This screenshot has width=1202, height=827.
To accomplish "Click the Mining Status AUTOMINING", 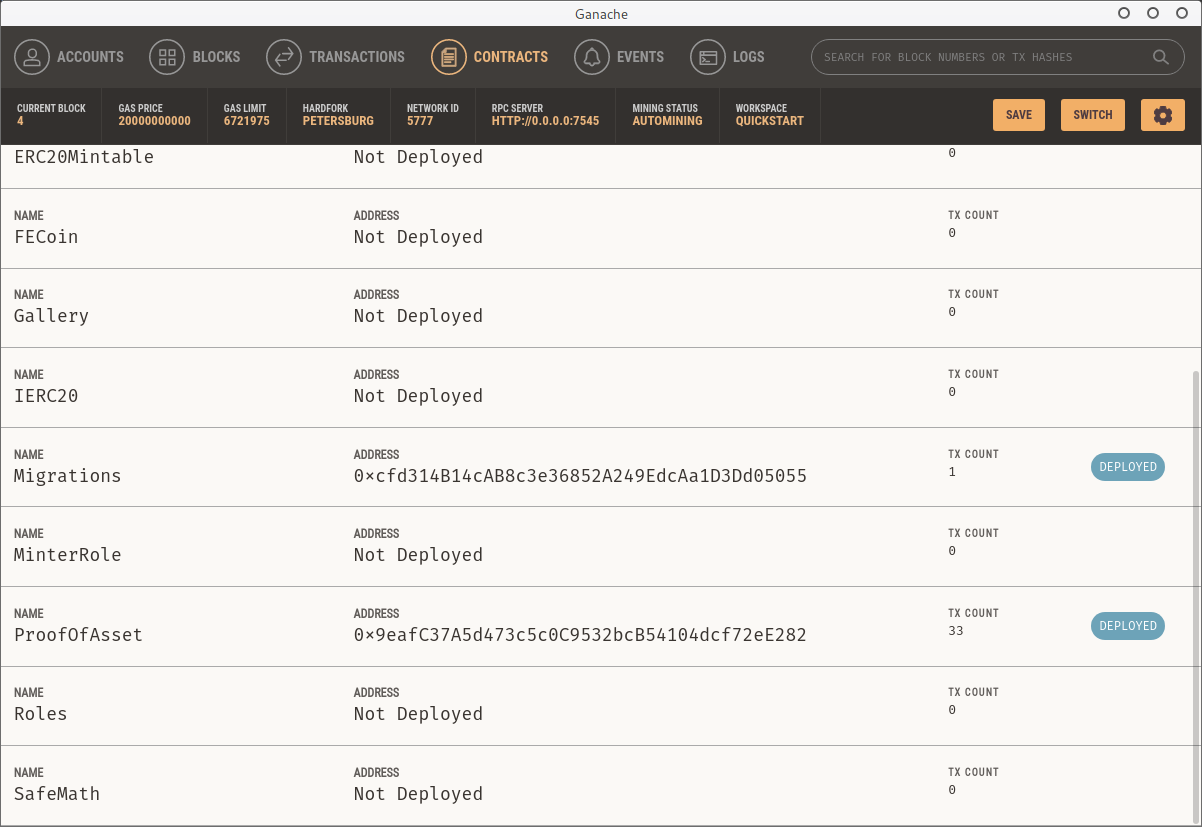I will click(x=667, y=121).
